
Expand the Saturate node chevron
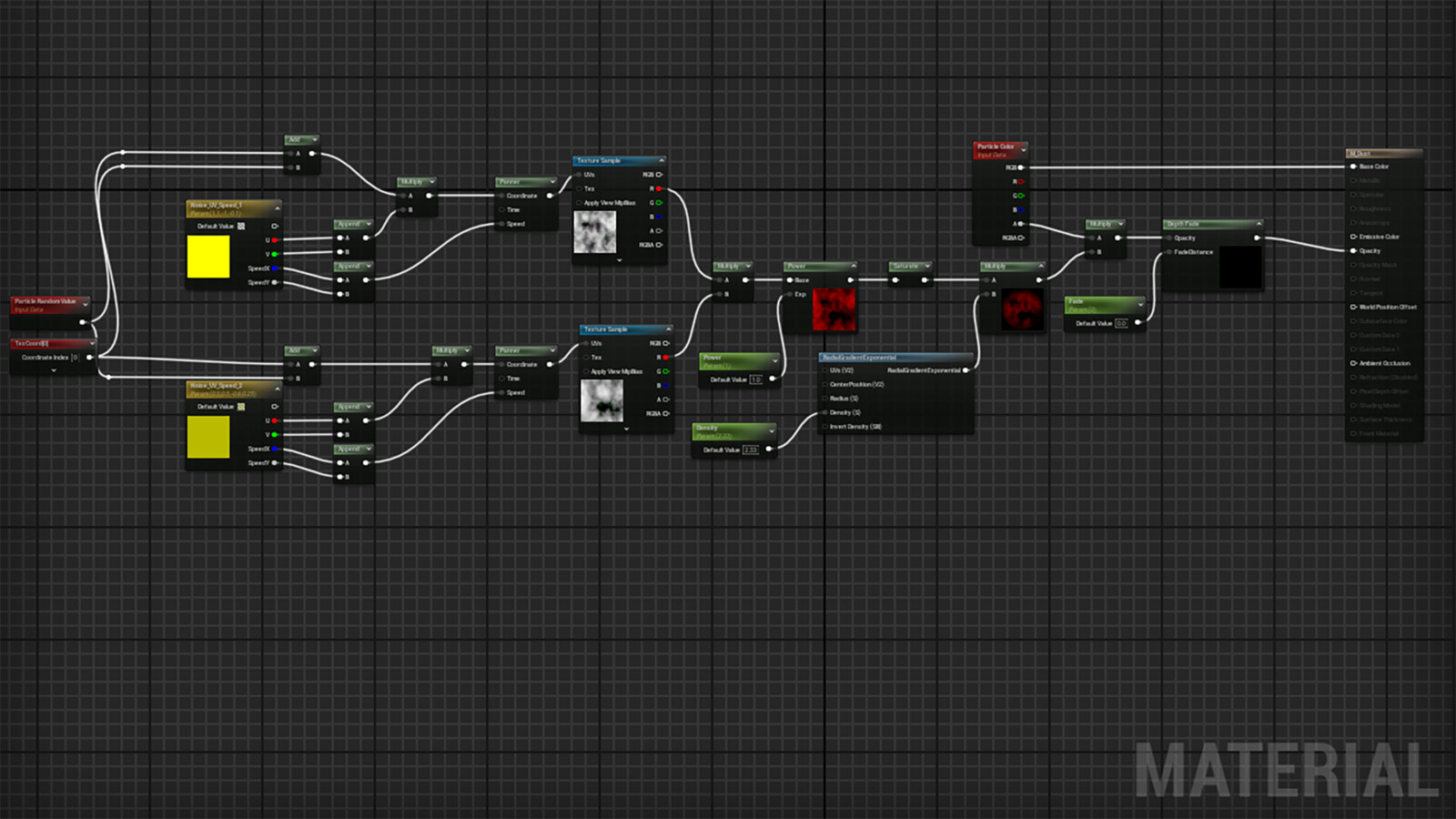927,267
